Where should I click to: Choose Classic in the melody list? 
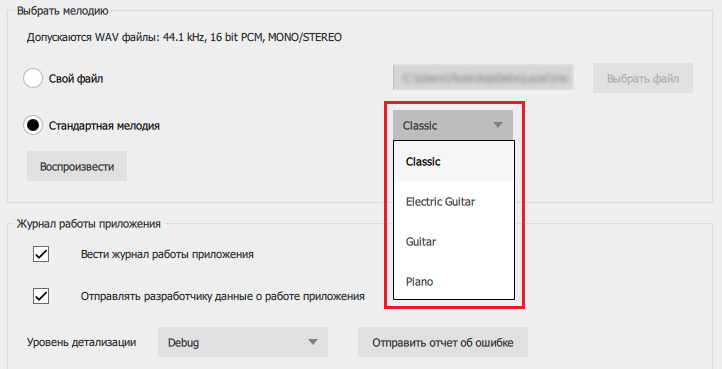(x=454, y=161)
